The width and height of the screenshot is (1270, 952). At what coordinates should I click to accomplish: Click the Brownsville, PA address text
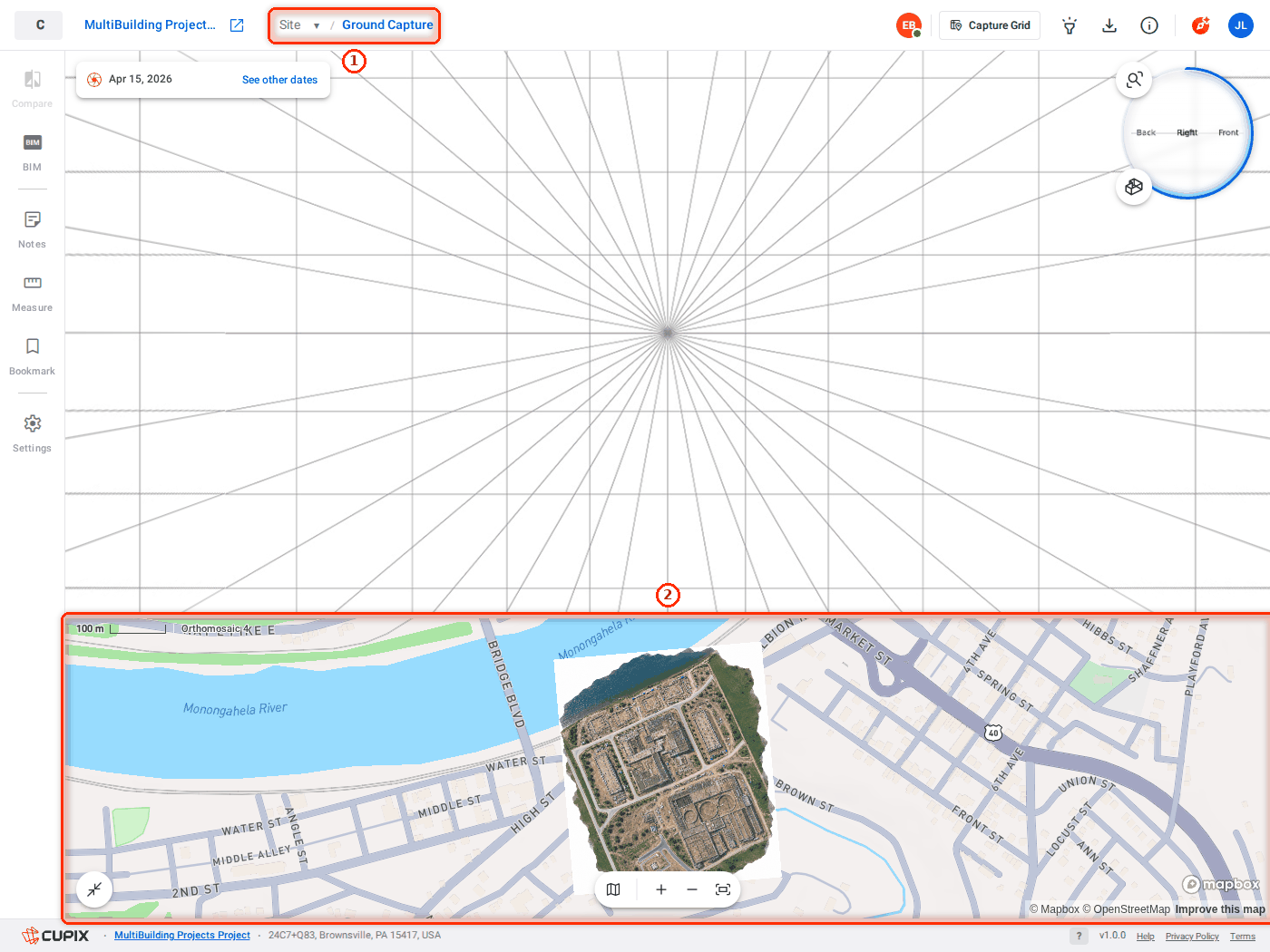355,936
